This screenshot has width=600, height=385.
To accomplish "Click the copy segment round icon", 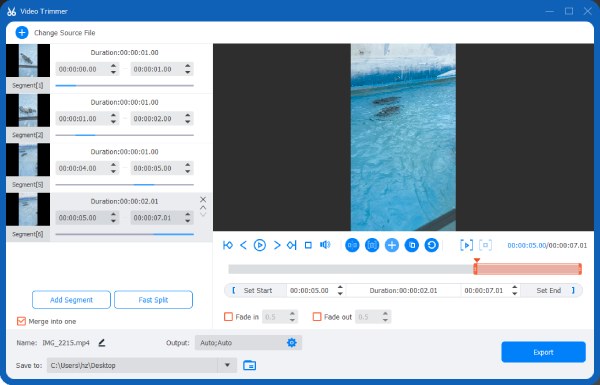I will tap(412, 245).
